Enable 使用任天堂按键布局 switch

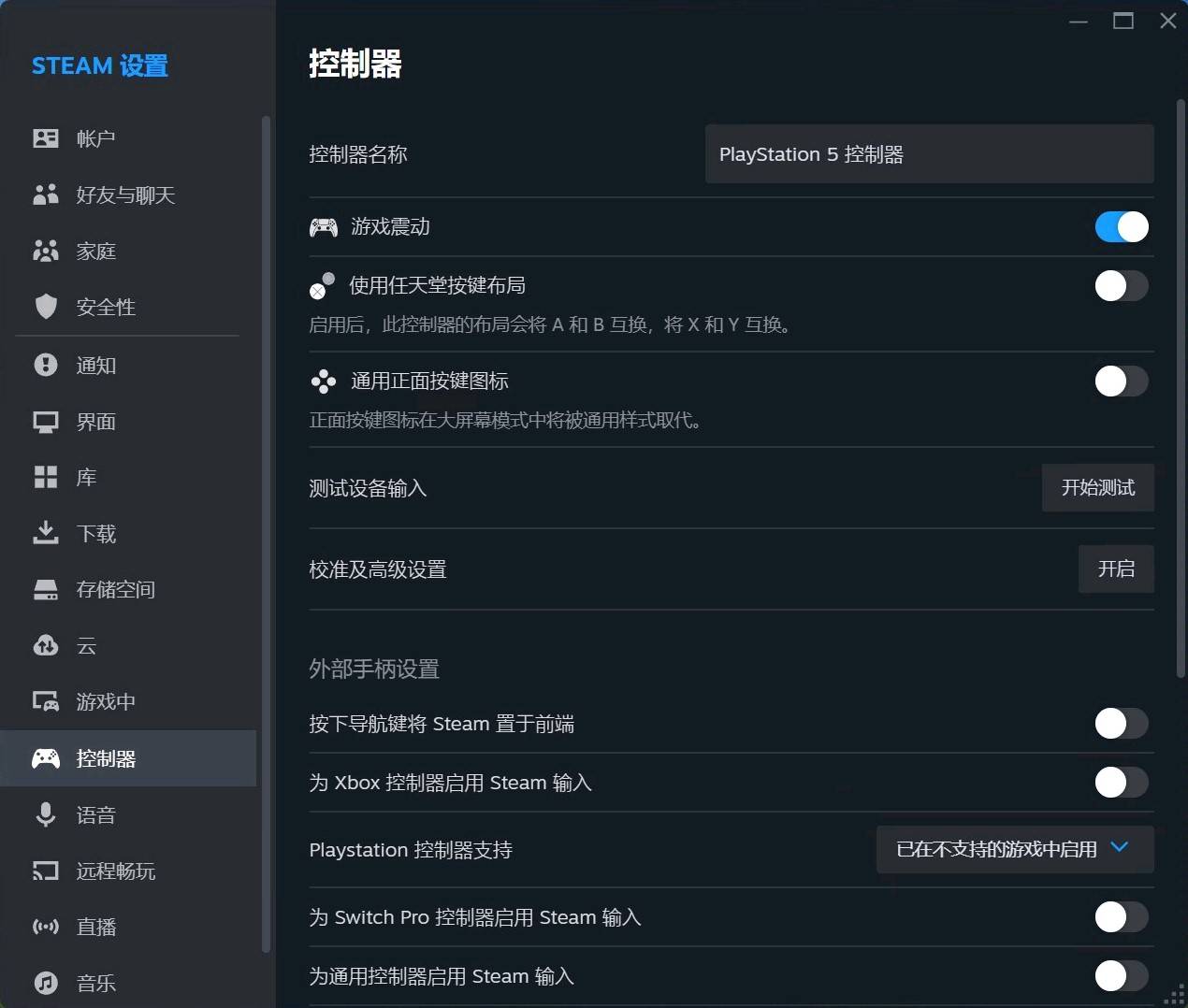(x=1121, y=285)
